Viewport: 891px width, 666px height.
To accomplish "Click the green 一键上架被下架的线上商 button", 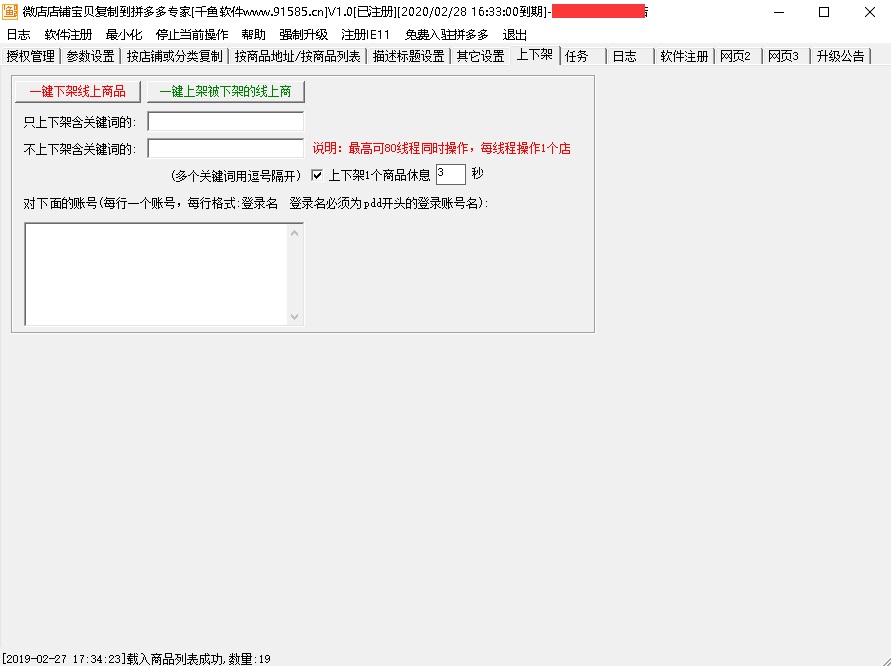I will coord(226,91).
